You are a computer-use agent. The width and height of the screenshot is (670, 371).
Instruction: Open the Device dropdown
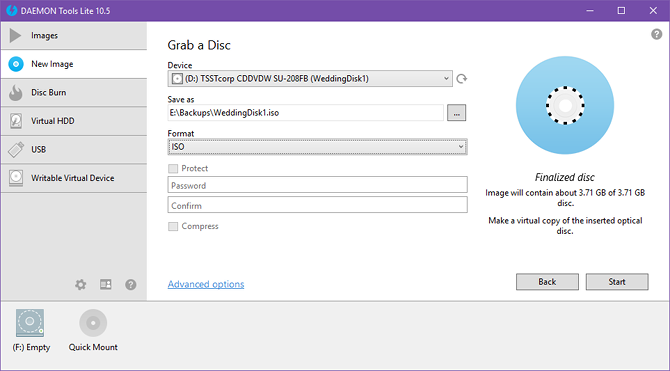tap(310, 79)
